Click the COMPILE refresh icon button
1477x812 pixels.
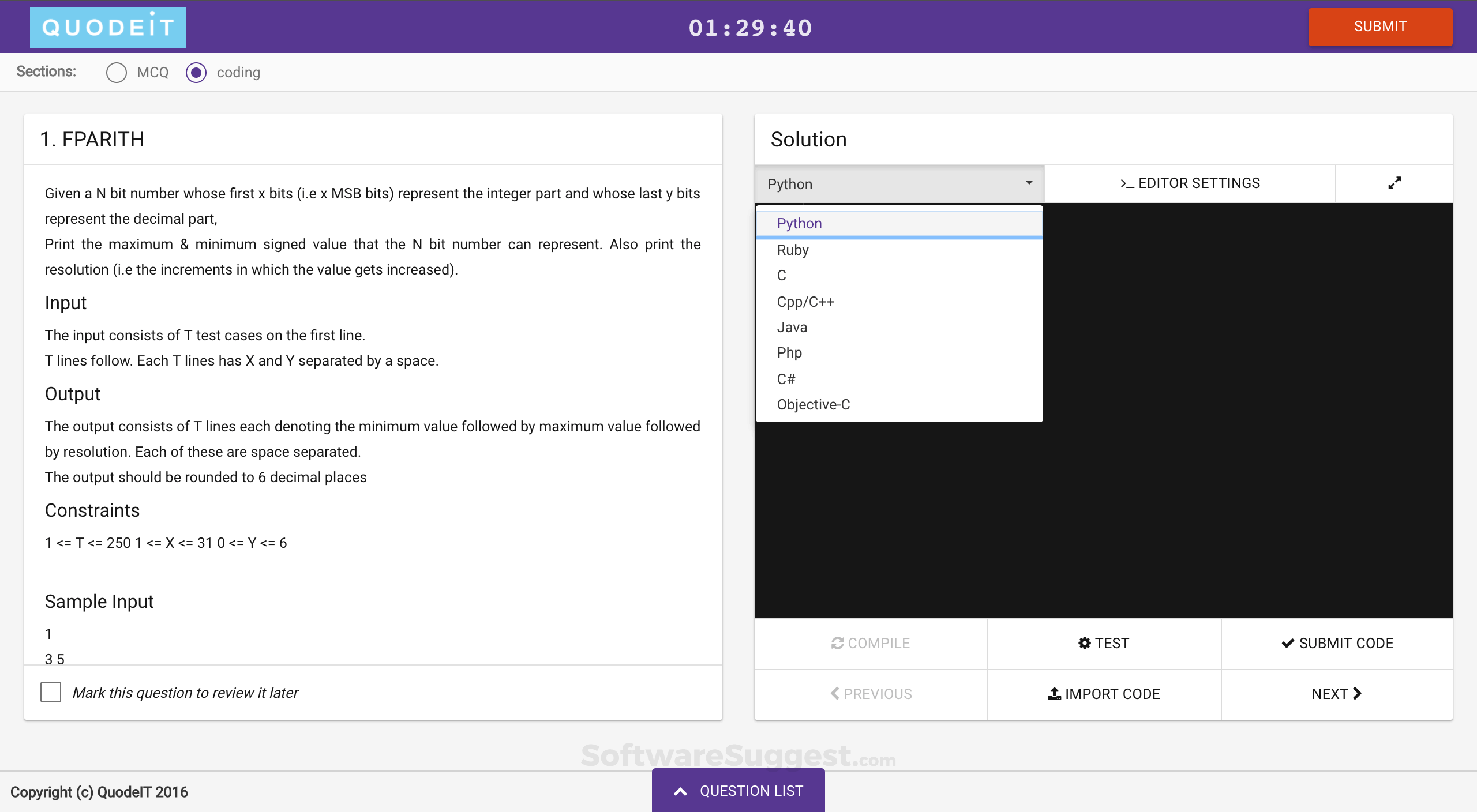point(870,643)
